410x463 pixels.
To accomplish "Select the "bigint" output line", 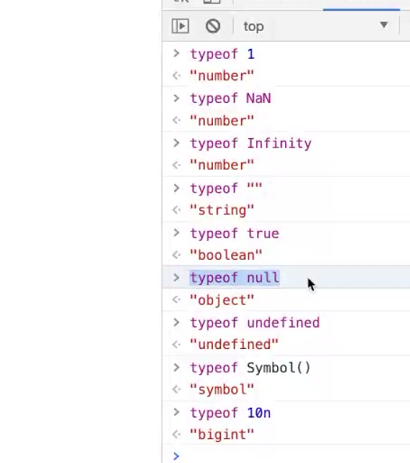I will click(222, 435).
